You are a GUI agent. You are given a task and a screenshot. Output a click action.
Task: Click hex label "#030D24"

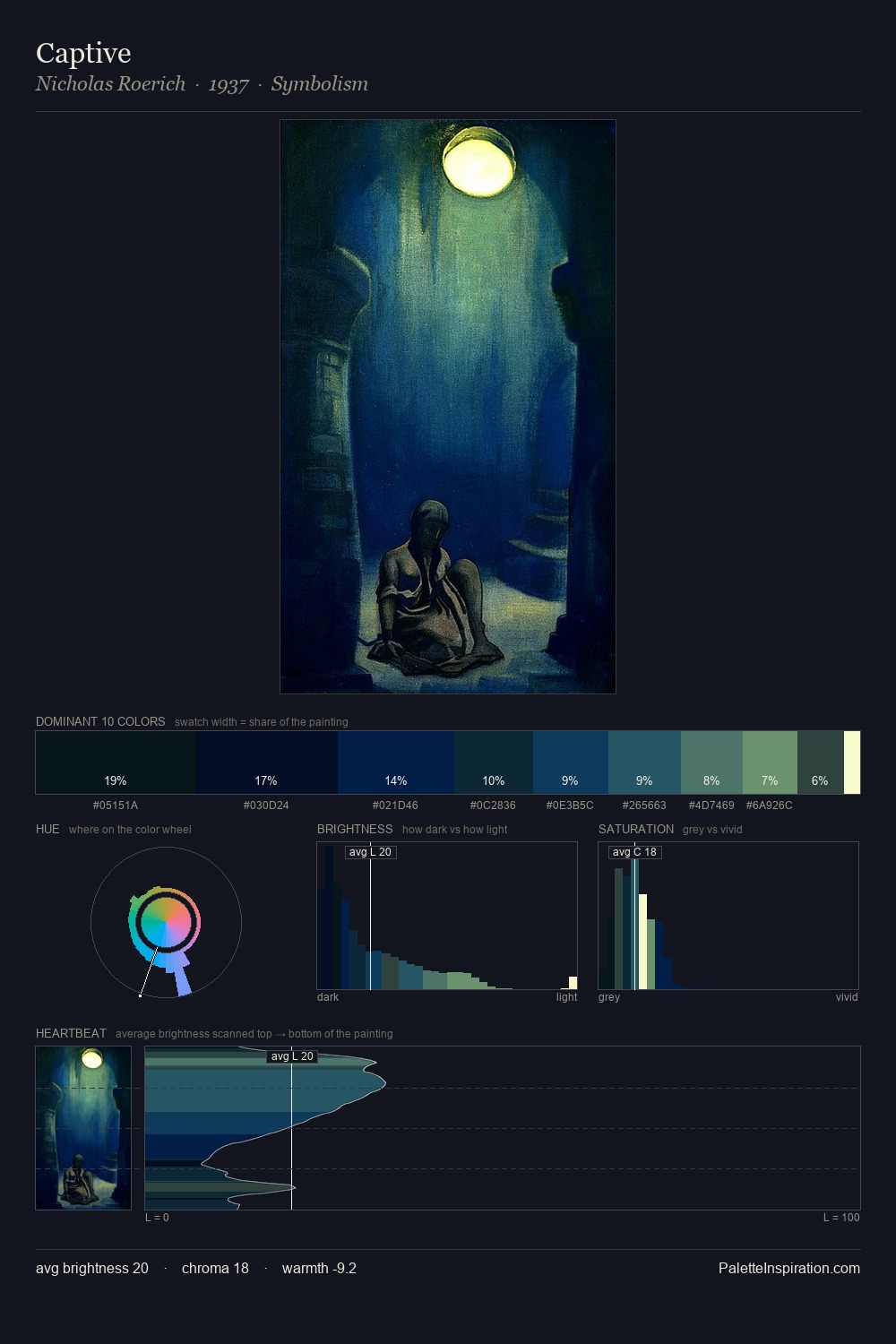(266, 805)
